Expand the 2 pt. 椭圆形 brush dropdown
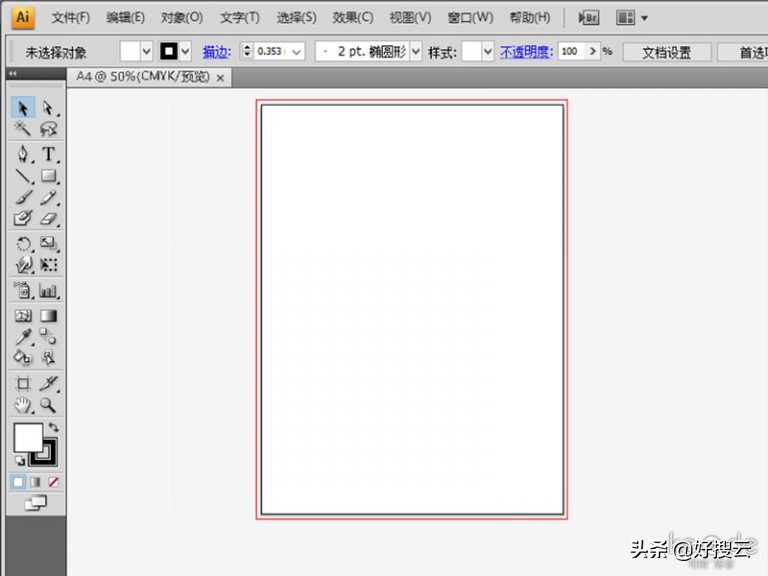Screen dimensions: 768x576 (x=415, y=51)
